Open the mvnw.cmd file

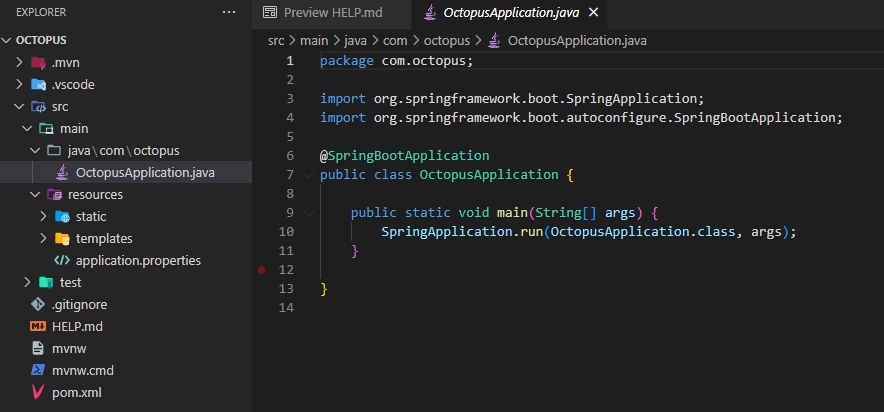coord(83,370)
